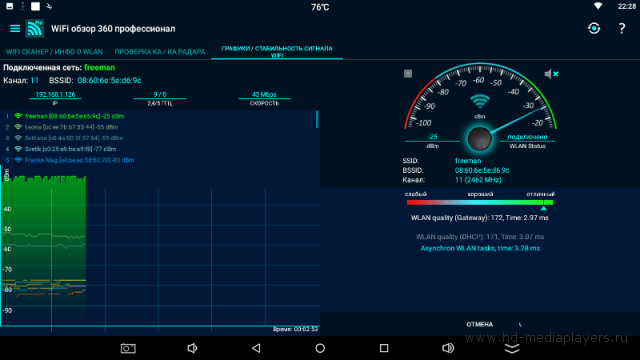This screenshot has width=640, height=360.
Task: Stop measurement with the square stop icon
Action: pyautogui.click(x=408, y=73)
